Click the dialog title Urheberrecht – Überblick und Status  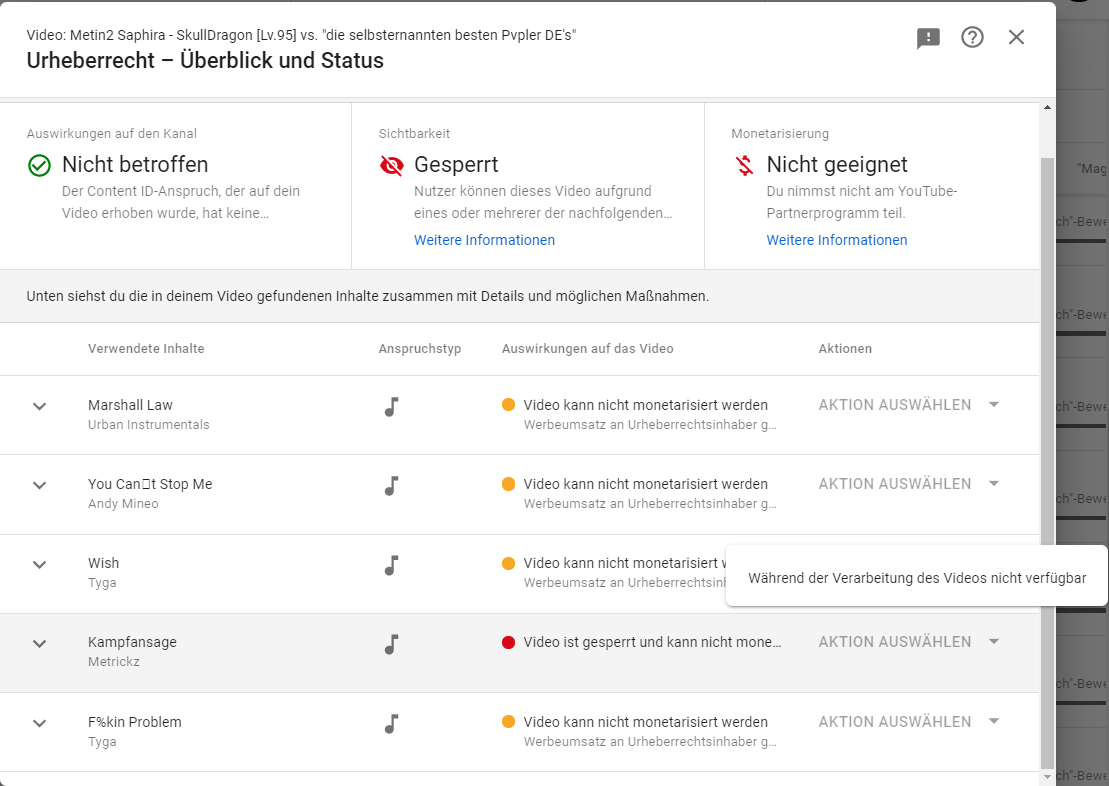tap(205, 61)
